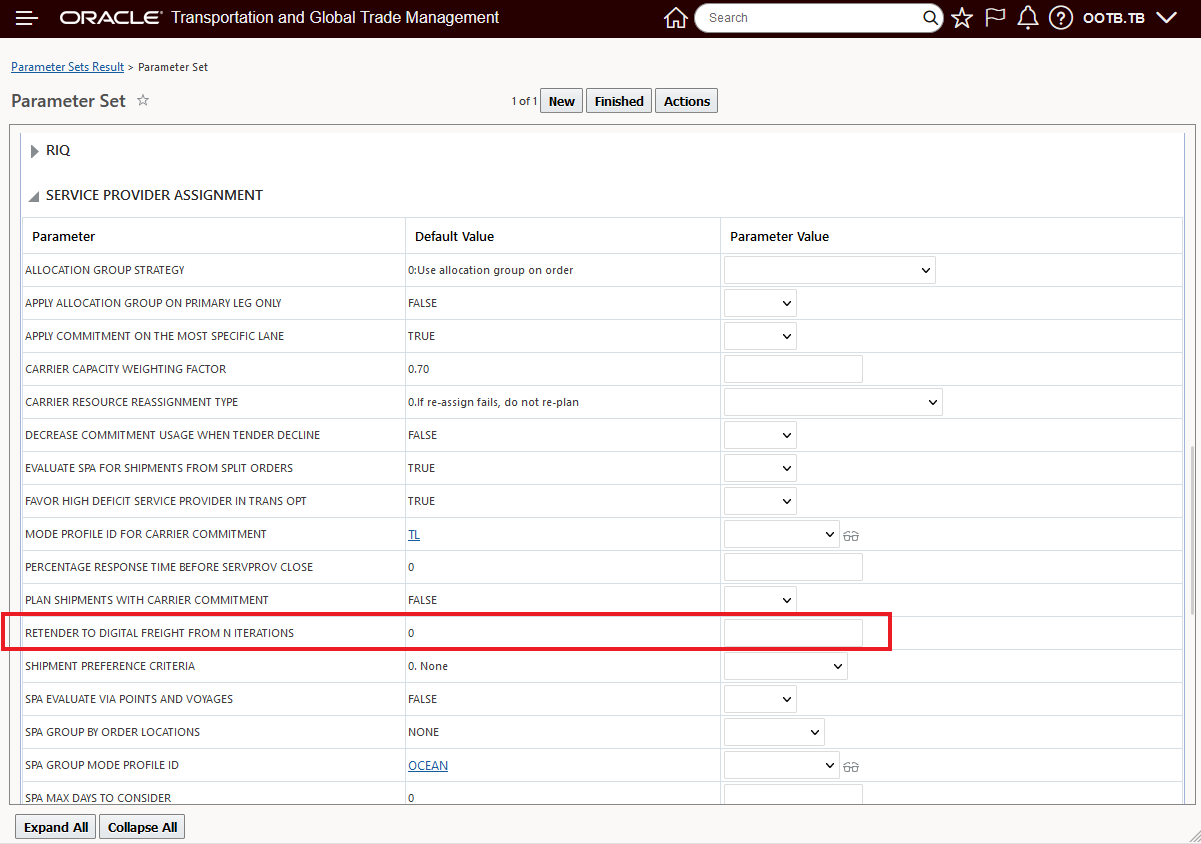Collapse the Service Provider Assignment section
Image resolution: width=1201 pixels, height=844 pixels.
35,196
